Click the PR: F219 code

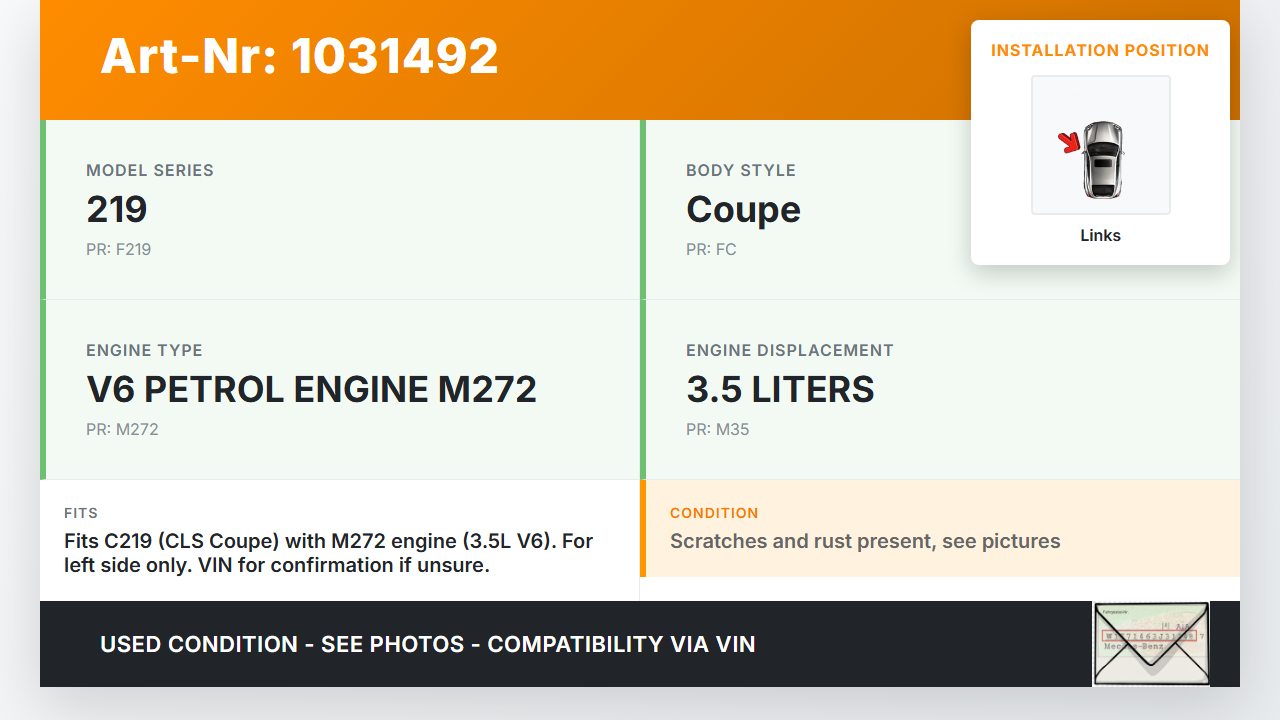pos(118,249)
